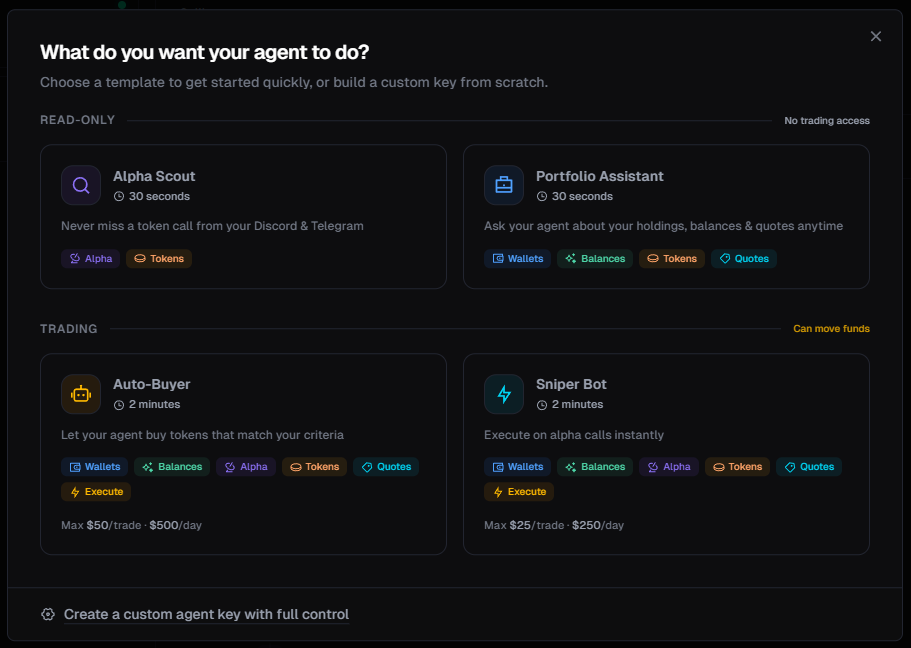Select the Portfolio Assistant template card
This screenshot has width=911, height=648.
pos(666,216)
